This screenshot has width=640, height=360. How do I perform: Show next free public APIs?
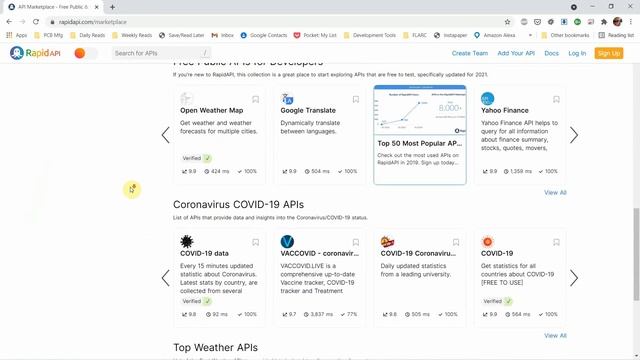[x=574, y=135]
